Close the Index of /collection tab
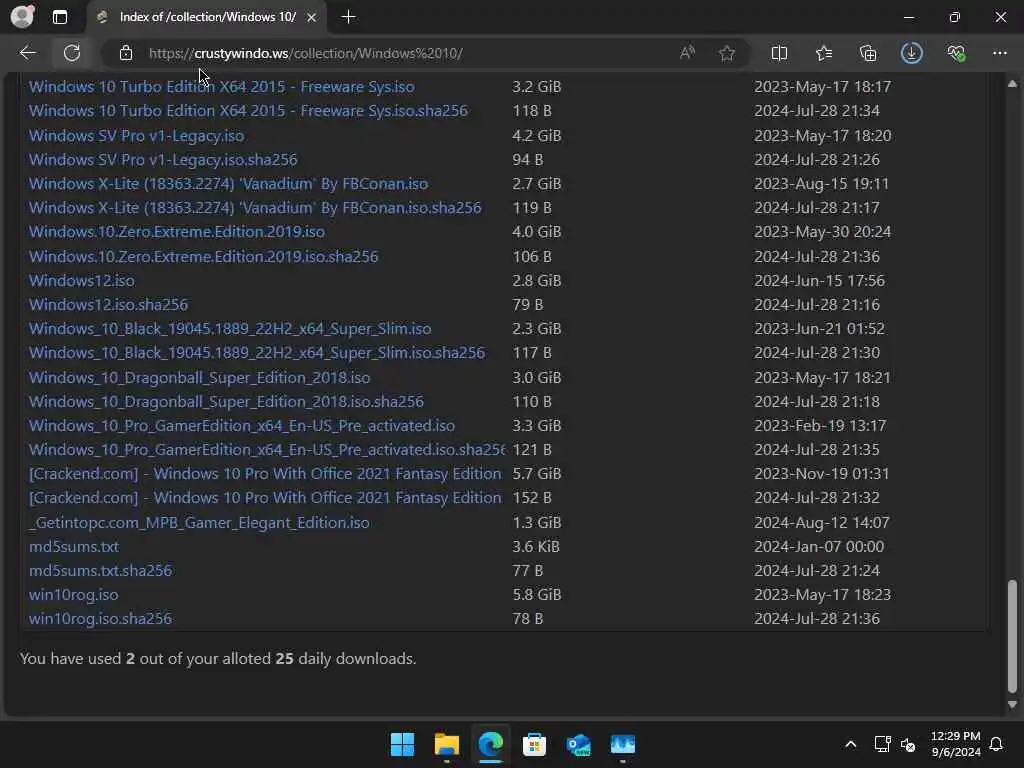 [x=312, y=17]
